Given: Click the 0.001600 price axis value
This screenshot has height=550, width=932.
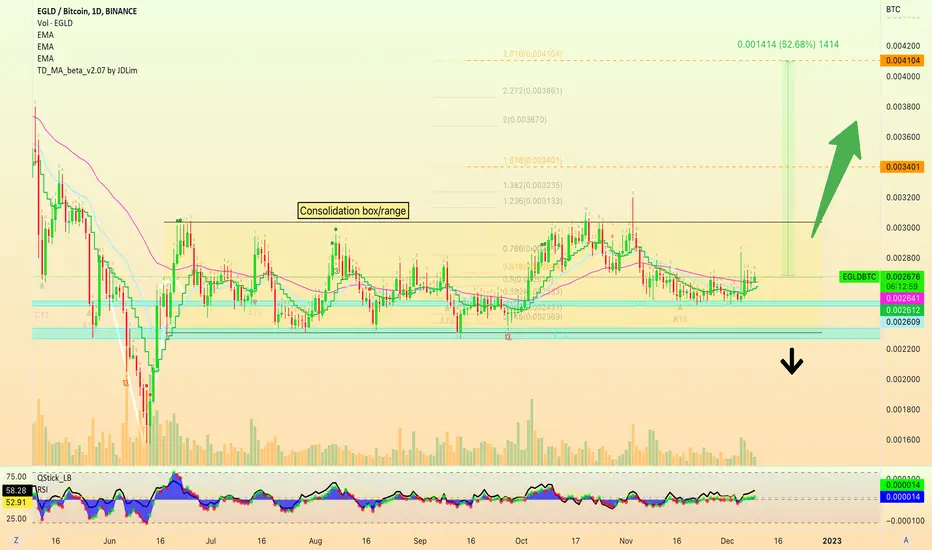Looking at the screenshot, I should coord(903,440).
